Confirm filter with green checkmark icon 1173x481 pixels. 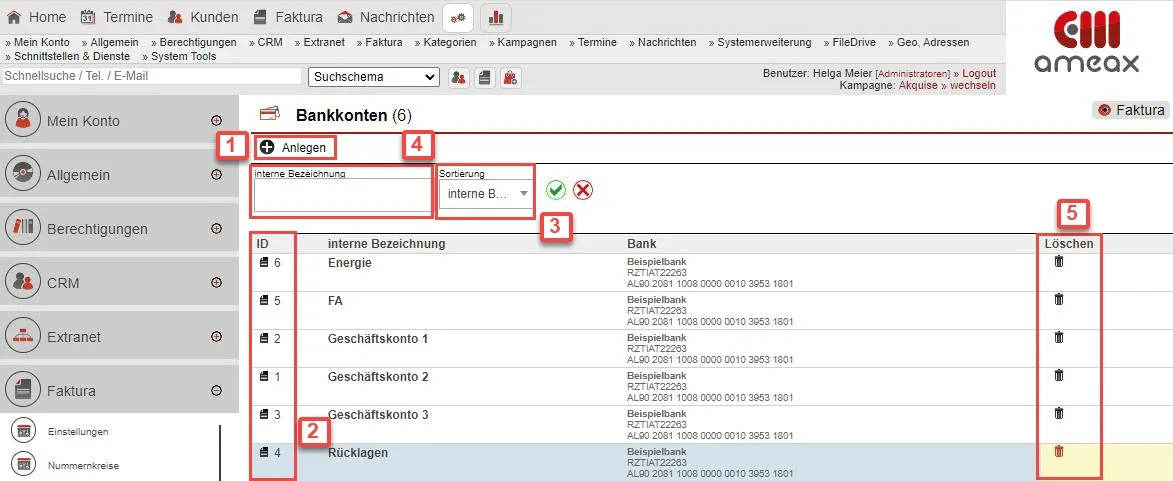[x=556, y=190]
